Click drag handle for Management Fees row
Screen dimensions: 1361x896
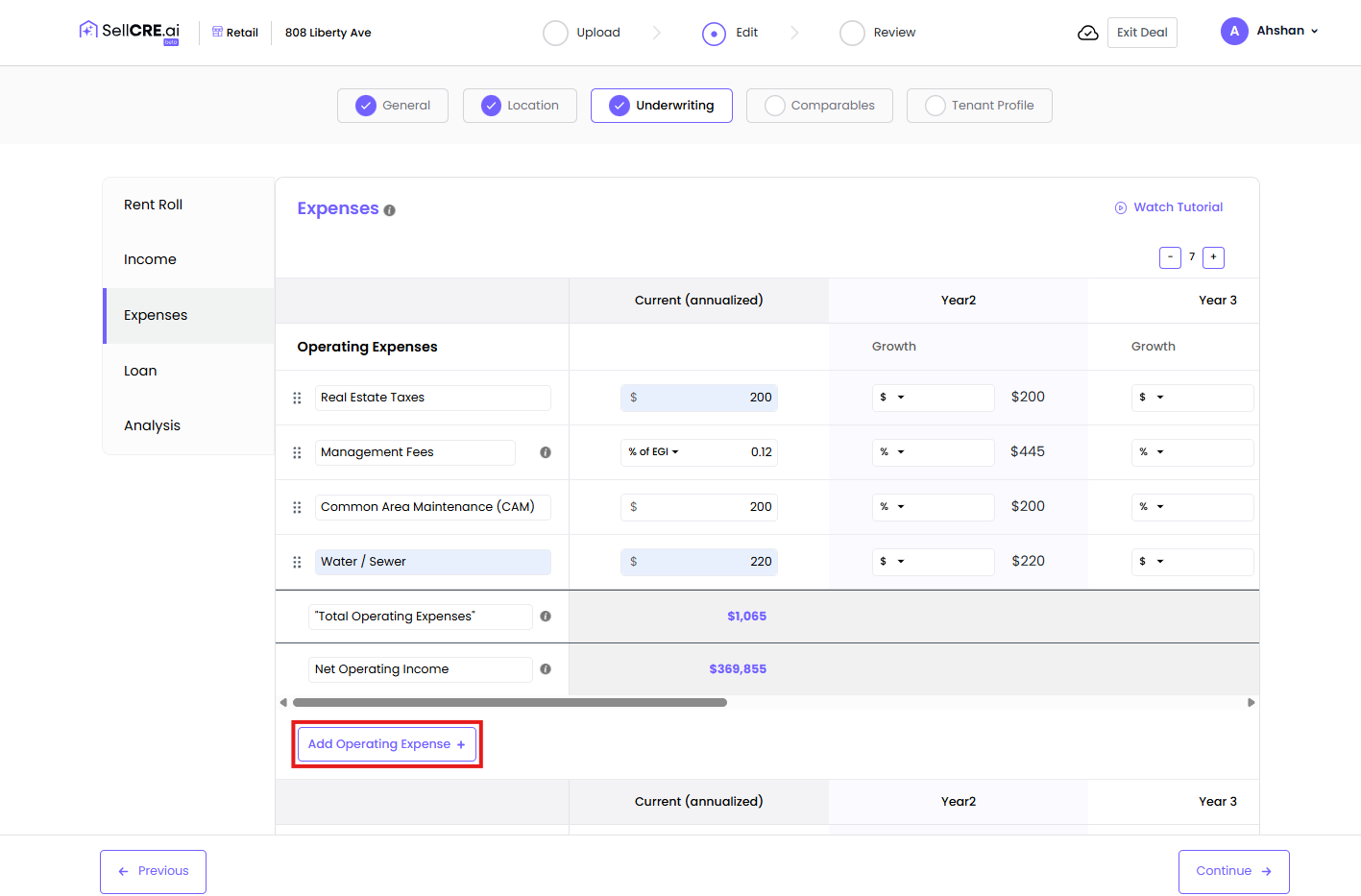[297, 452]
